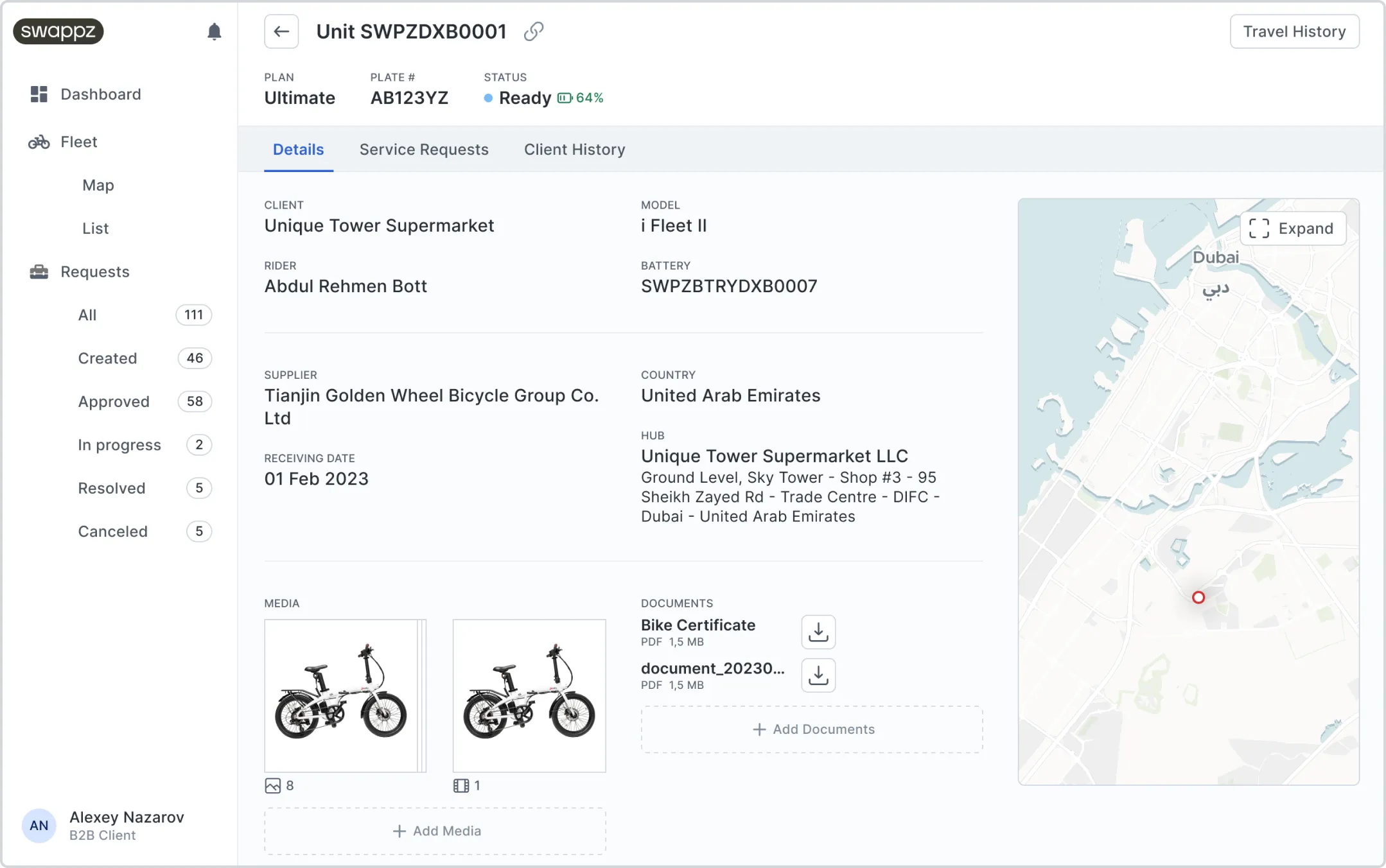Open Travel History
Image resolution: width=1386 pixels, height=868 pixels.
point(1294,31)
